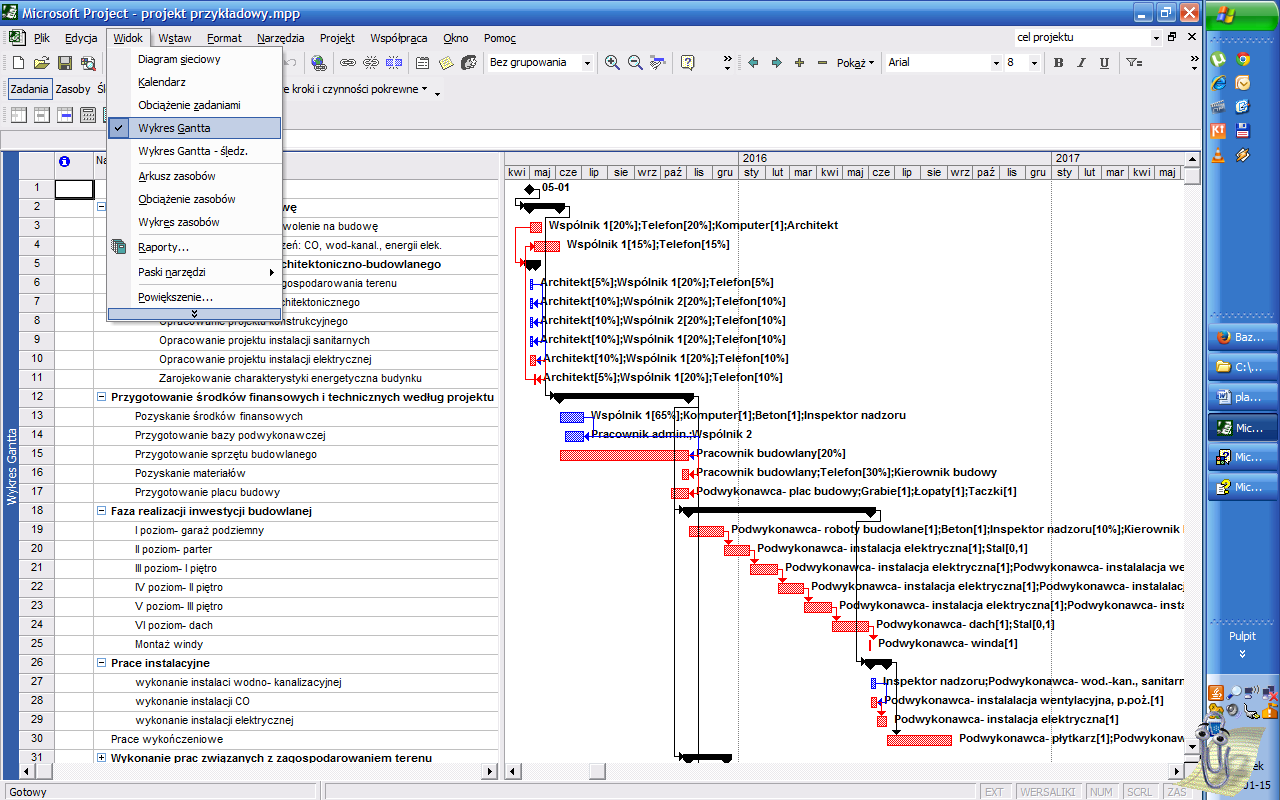Expand Wykonanie prac związanych z zagospodarowaniem terenu

[x=101, y=758]
